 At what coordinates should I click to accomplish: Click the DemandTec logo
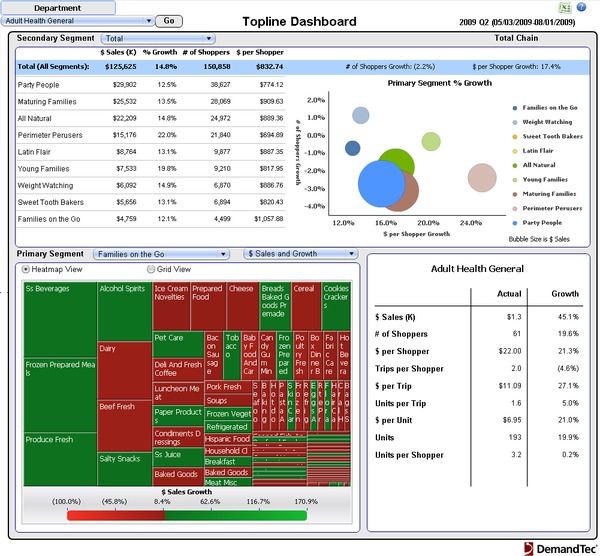[x=559, y=547]
